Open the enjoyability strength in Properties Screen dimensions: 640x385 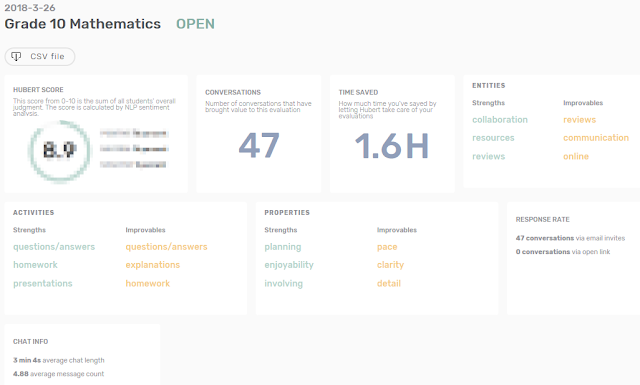pyautogui.click(x=289, y=265)
